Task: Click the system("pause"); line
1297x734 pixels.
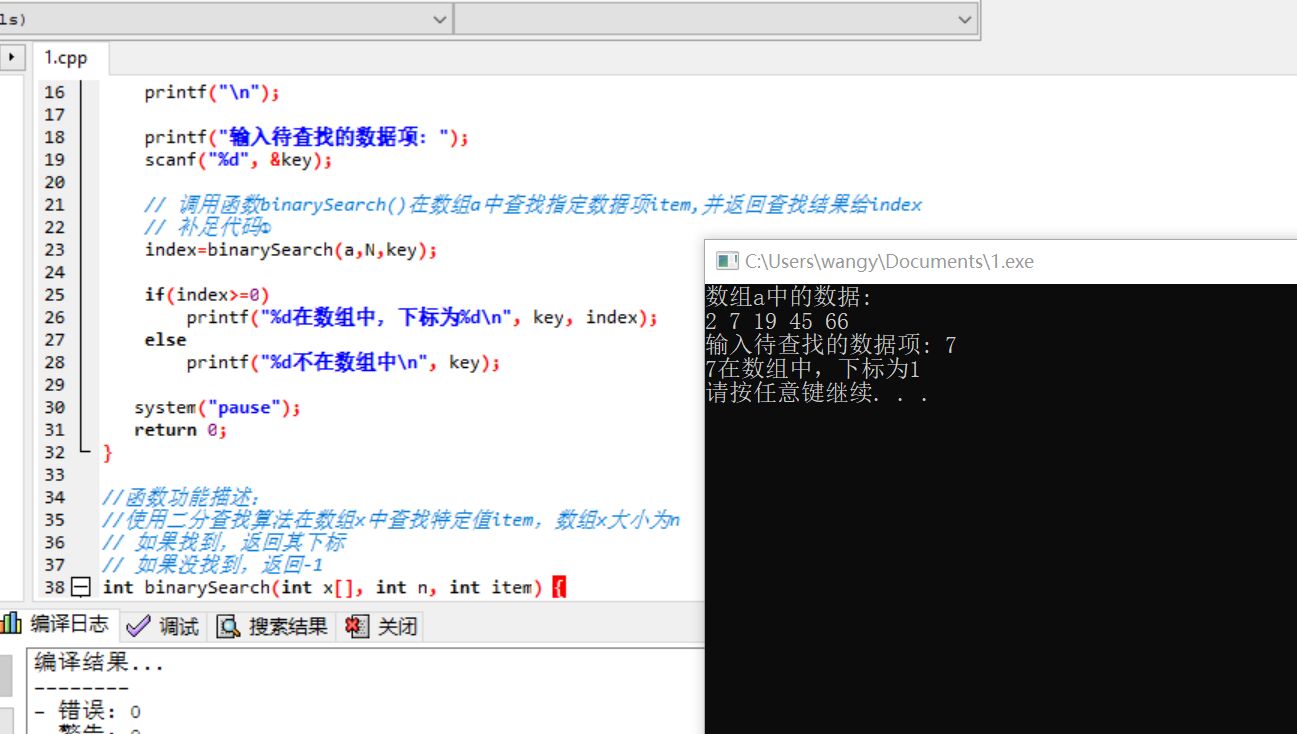Action: pos(217,408)
